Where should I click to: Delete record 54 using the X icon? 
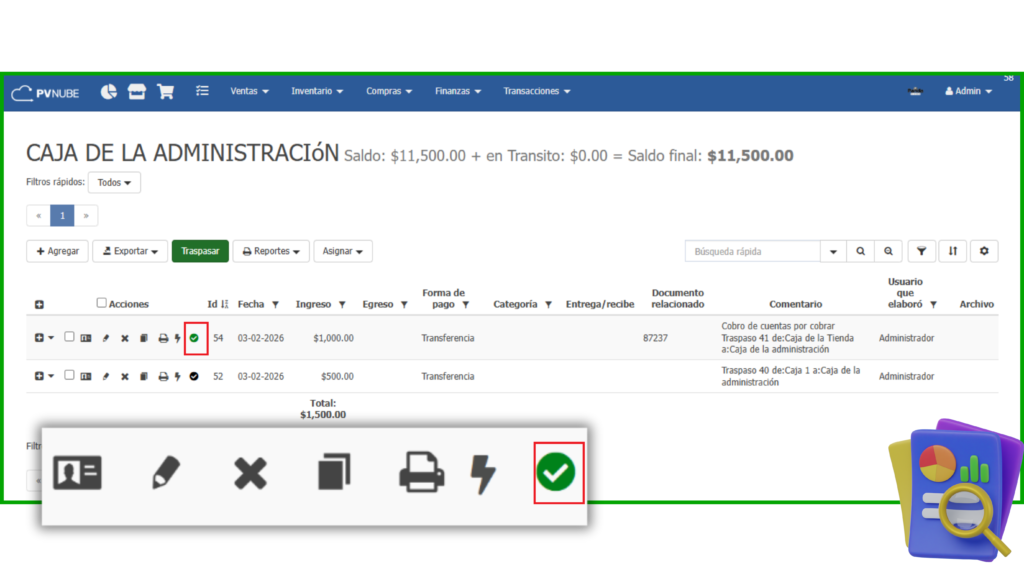(125, 338)
